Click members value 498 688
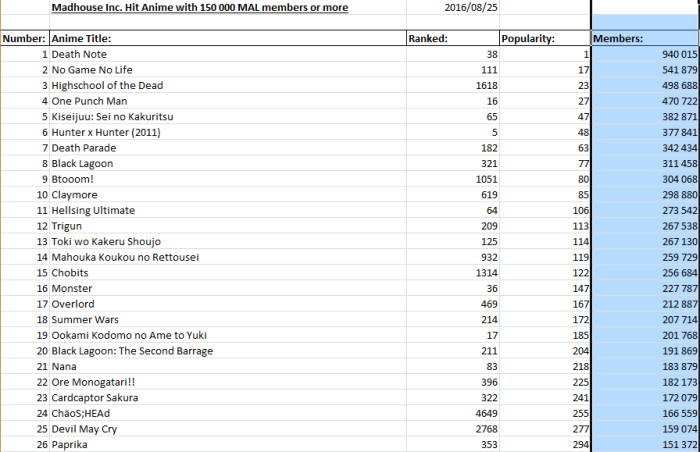Viewport: 700px width, 452px height. click(x=646, y=85)
